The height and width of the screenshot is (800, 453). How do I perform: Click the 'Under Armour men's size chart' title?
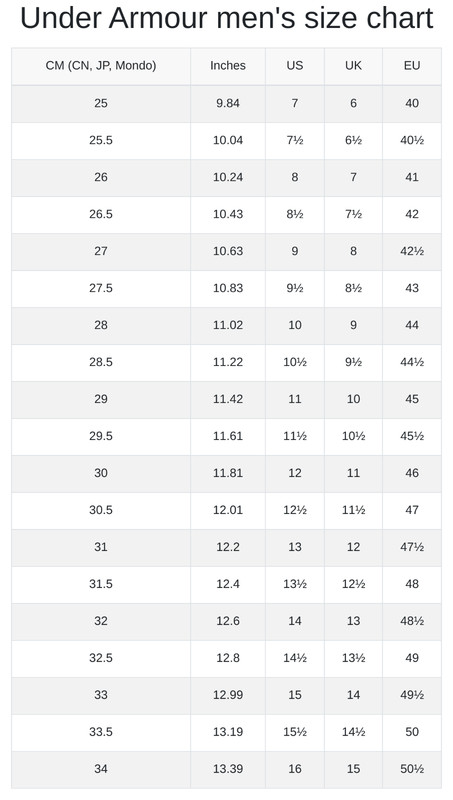pos(226,18)
